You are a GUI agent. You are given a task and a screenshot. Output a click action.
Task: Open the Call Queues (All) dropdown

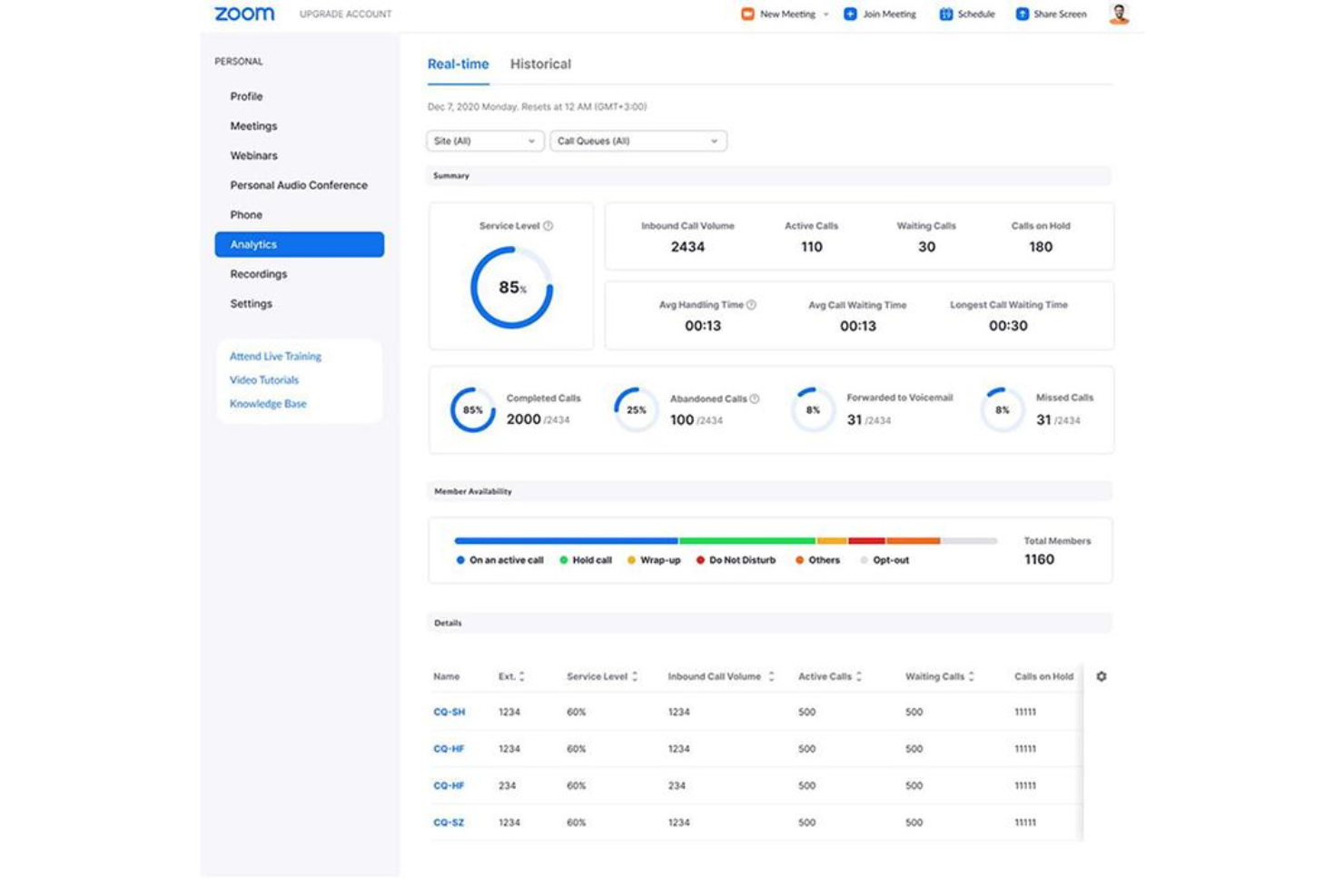637,141
